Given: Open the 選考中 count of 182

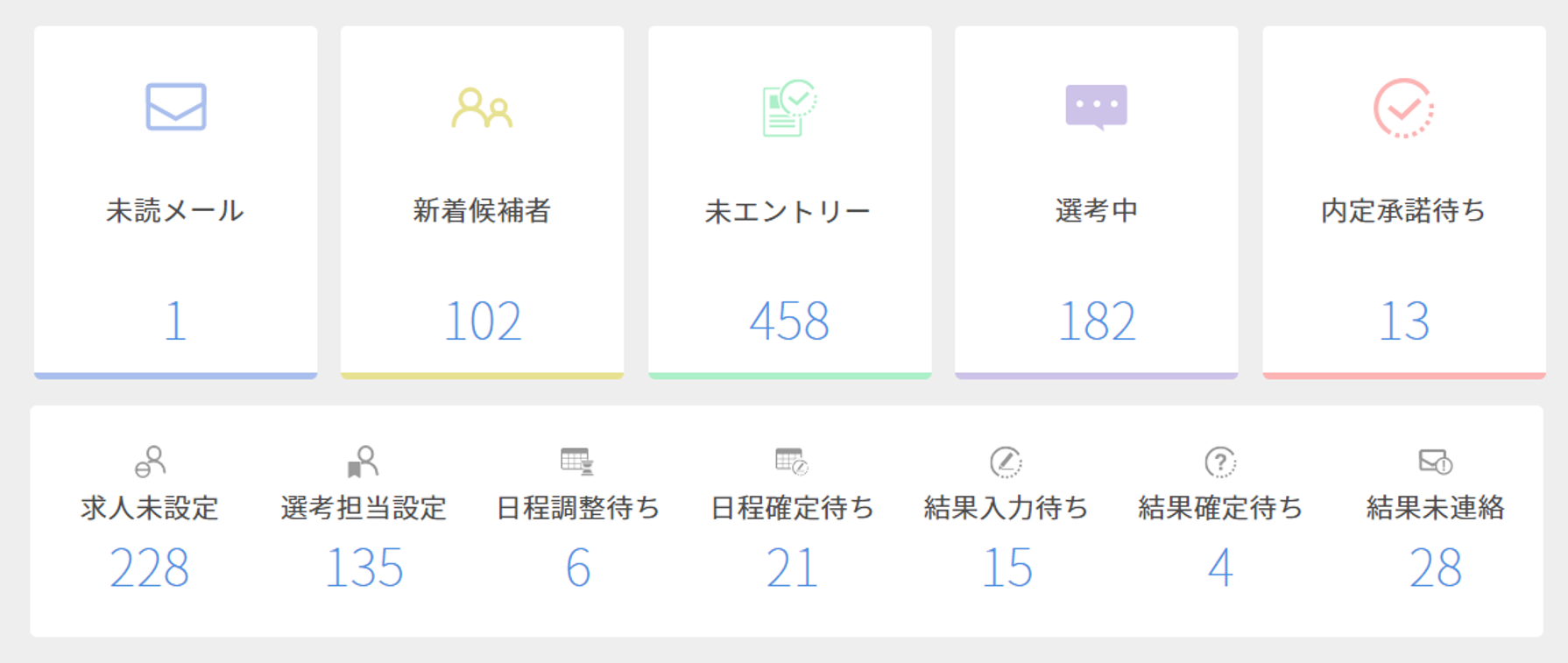Looking at the screenshot, I should 1097,321.
